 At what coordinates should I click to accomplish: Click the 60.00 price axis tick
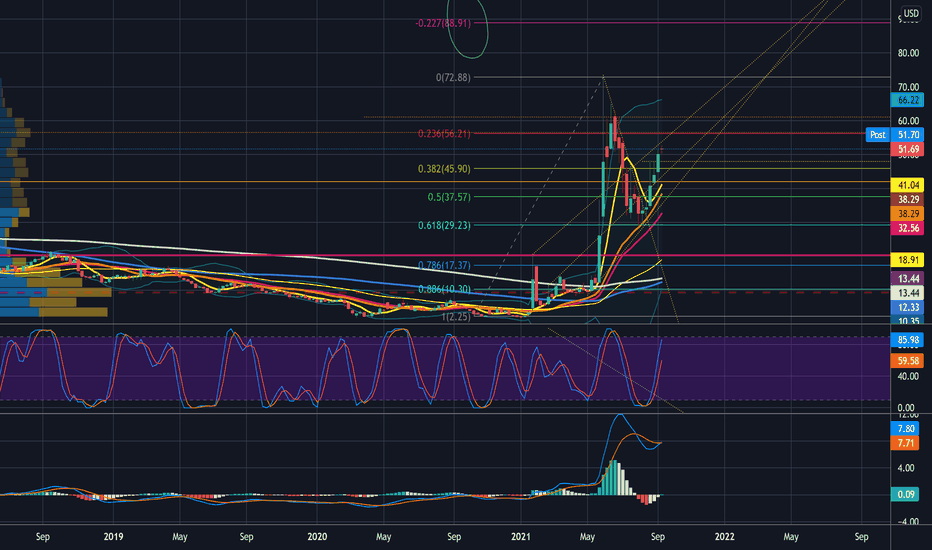[x=908, y=121]
